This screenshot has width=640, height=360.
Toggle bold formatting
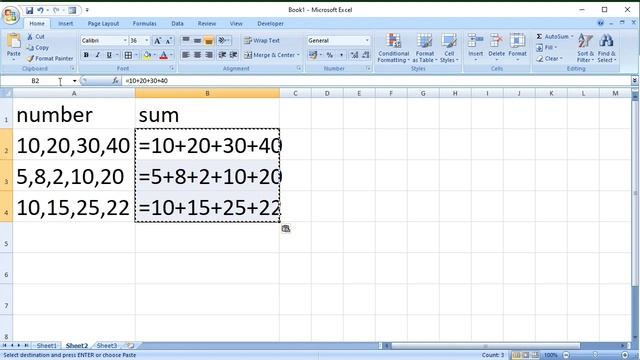(x=86, y=55)
